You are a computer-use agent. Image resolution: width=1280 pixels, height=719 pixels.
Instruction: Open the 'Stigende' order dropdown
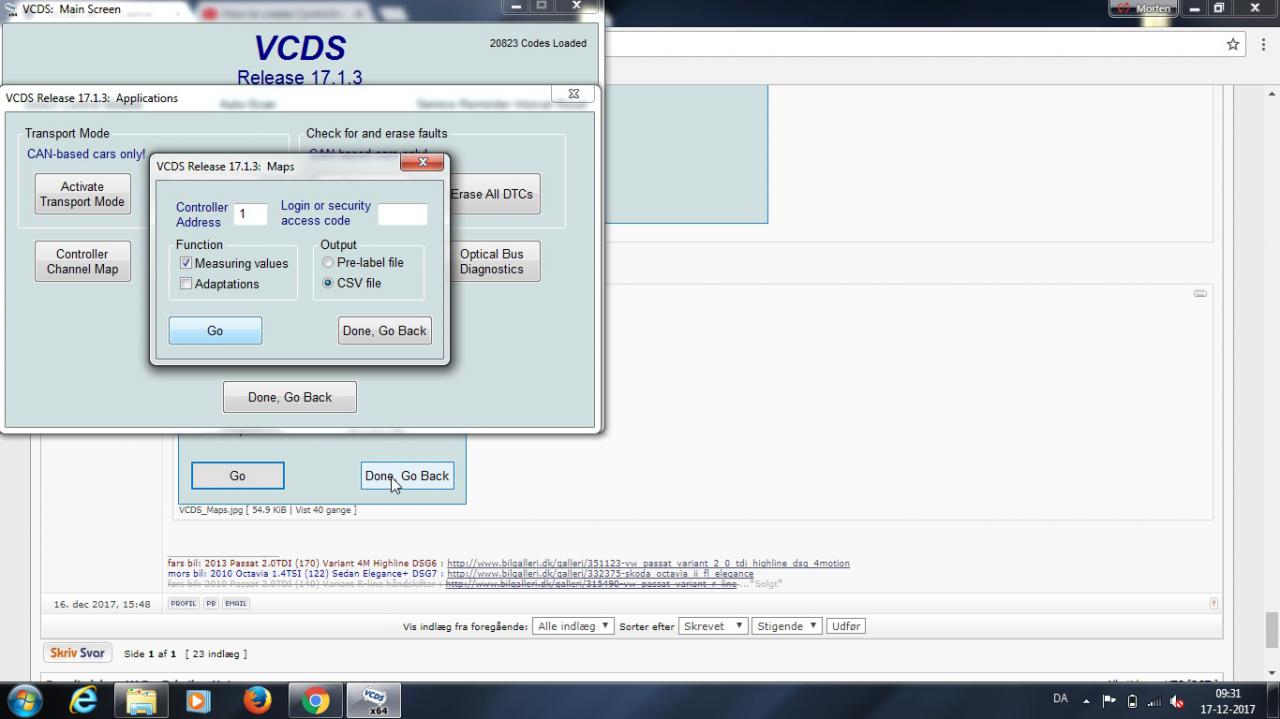click(787, 626)
